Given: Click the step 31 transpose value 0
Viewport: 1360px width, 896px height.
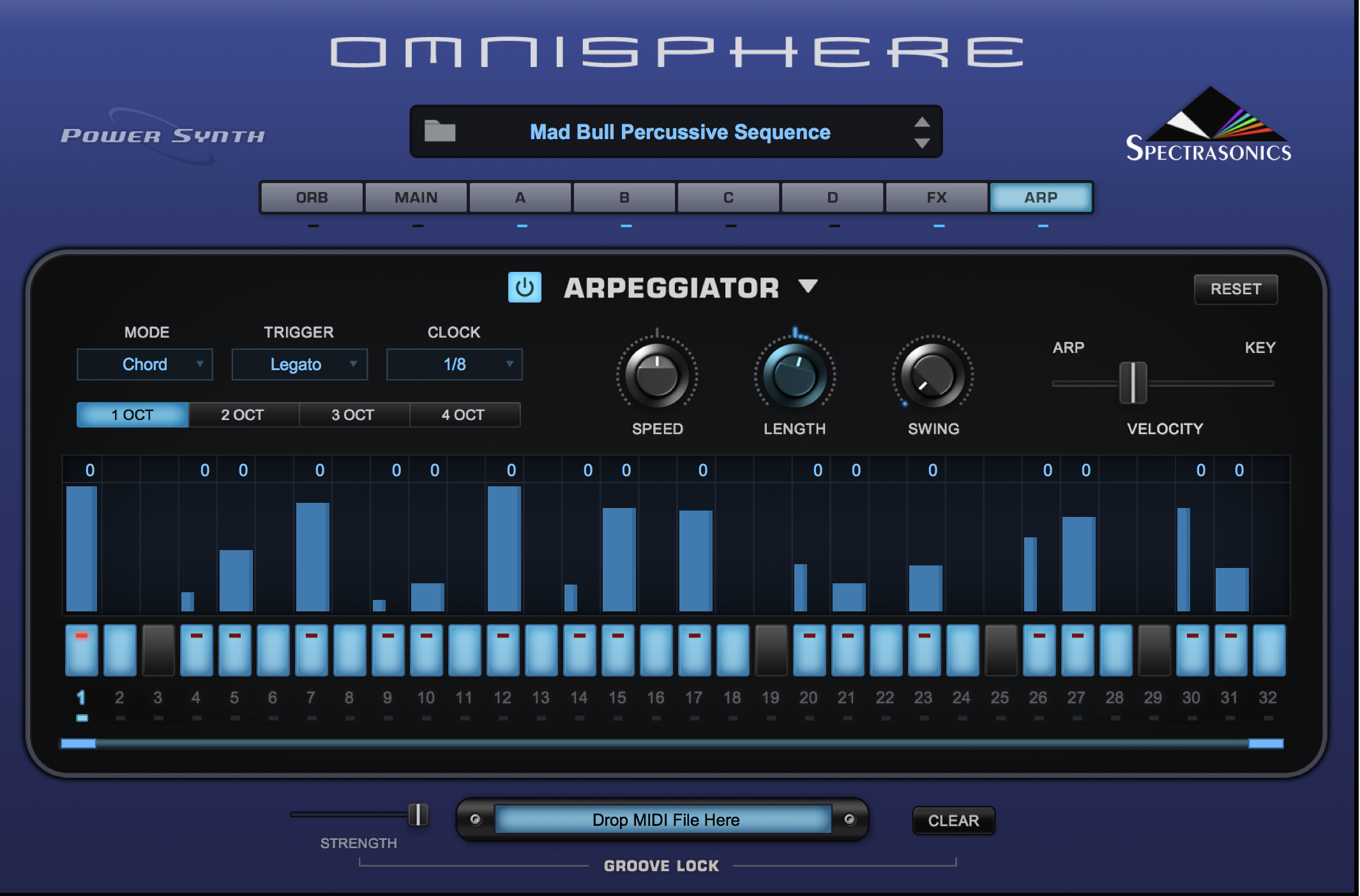Looking at the screenshot, I should coord(1239,470).
